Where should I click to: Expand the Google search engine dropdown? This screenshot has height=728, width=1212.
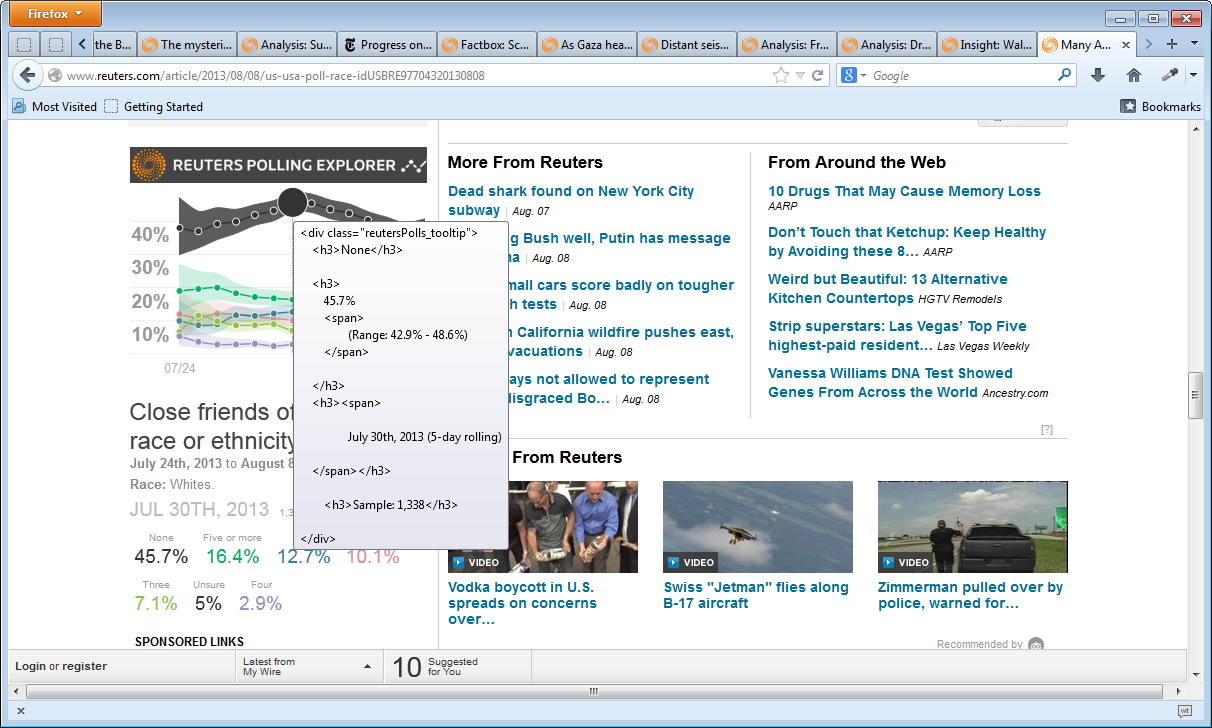[853, 75]
